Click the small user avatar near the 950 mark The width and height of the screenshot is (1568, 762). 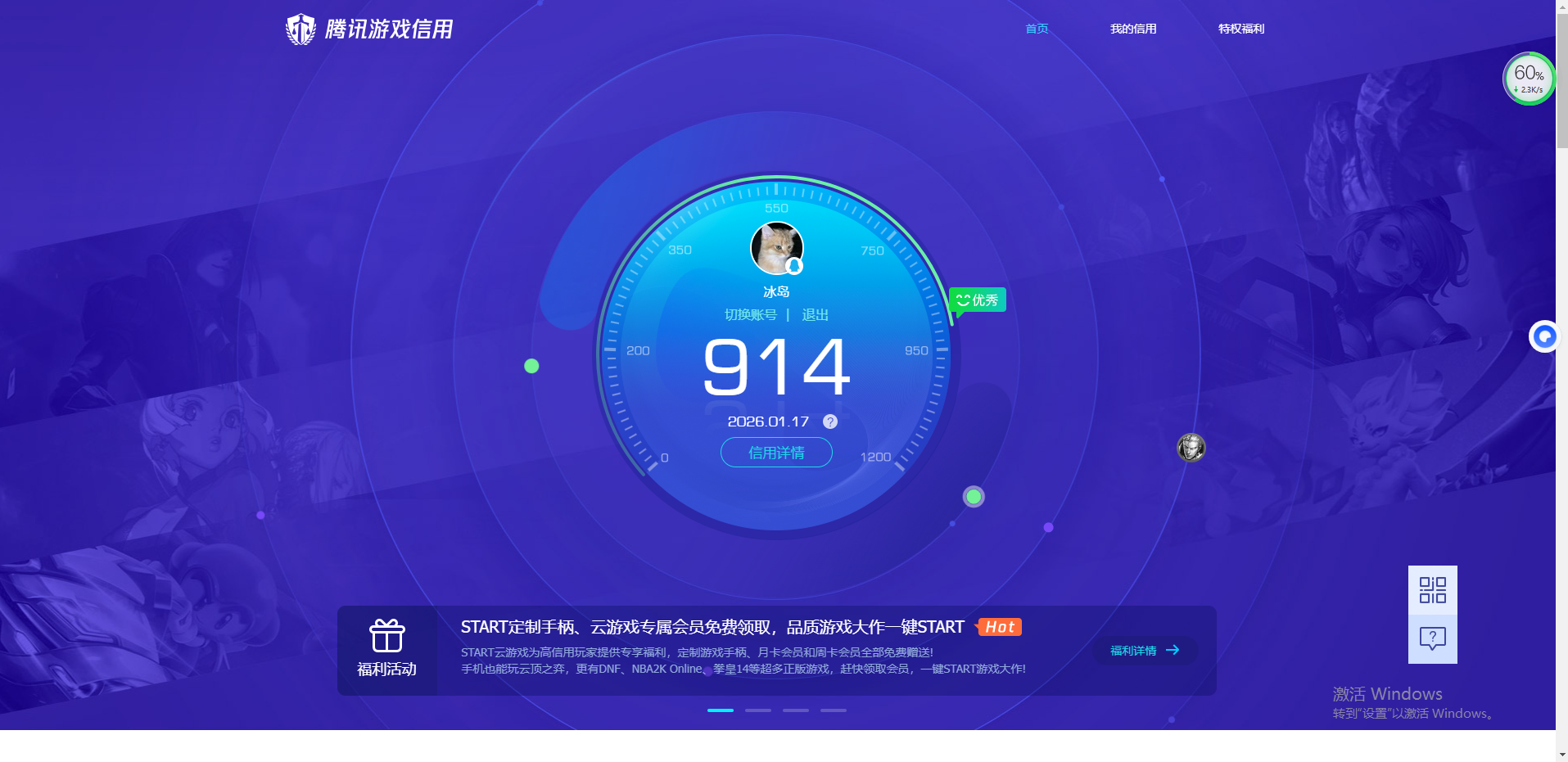(x=1191, y=448)
